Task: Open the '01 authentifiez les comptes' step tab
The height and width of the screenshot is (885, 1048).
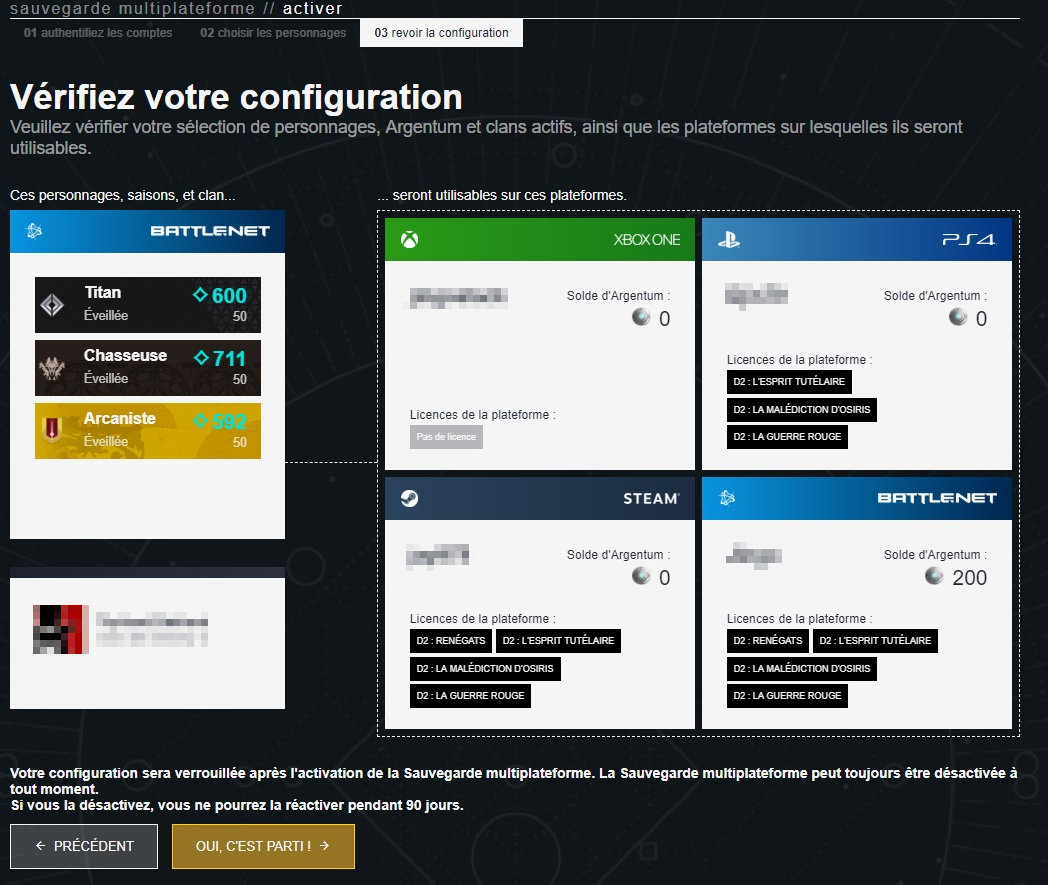Action: pyautogui.click(x=98, y=33)
